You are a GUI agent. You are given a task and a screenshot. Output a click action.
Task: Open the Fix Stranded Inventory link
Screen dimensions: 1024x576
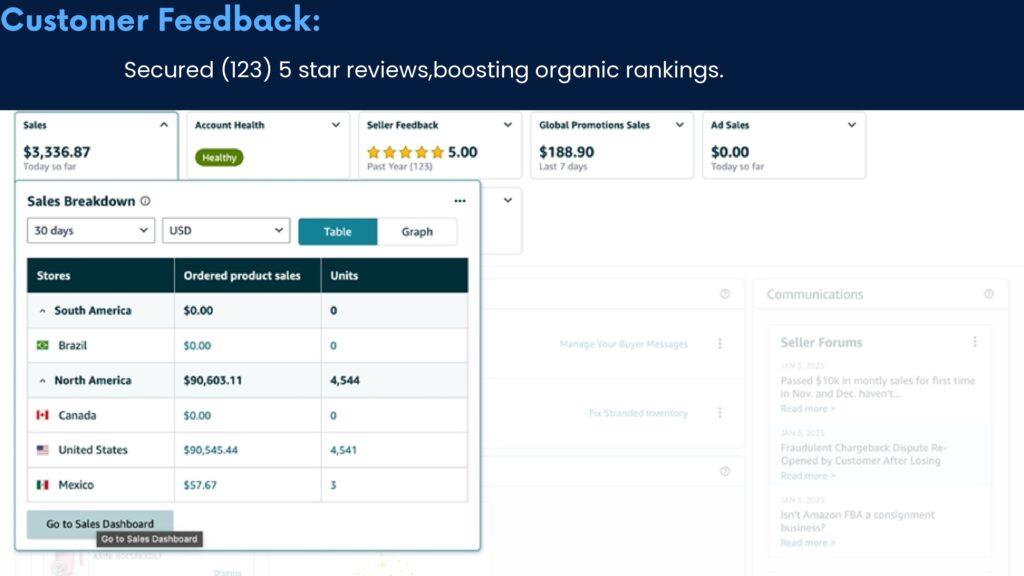point(638,413)
